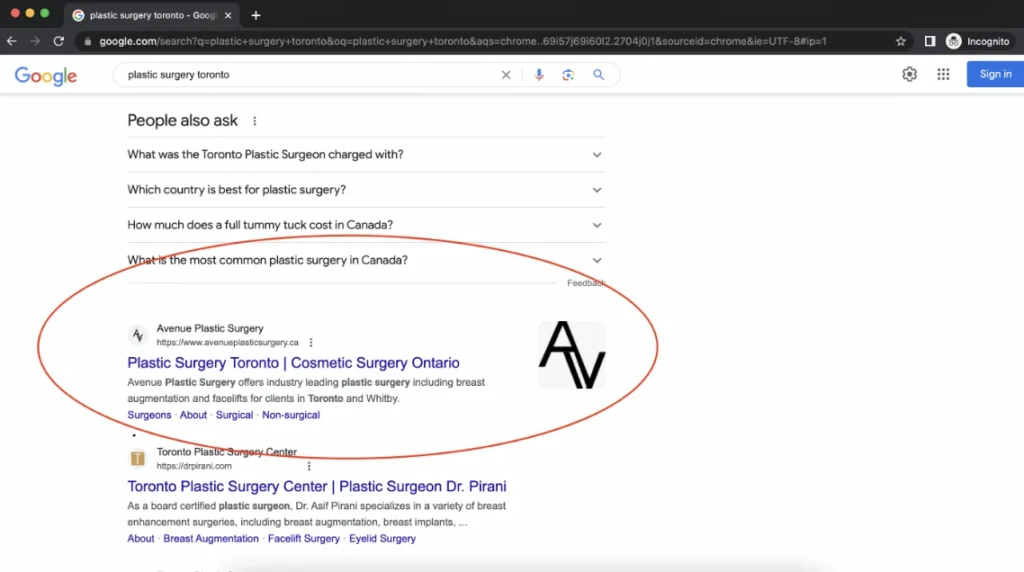Image resolution: width=1024 pixels, height=572 pixels.
Task: Expand 'Which country is best for plastic surgery?'
Action: coord(366,190)
